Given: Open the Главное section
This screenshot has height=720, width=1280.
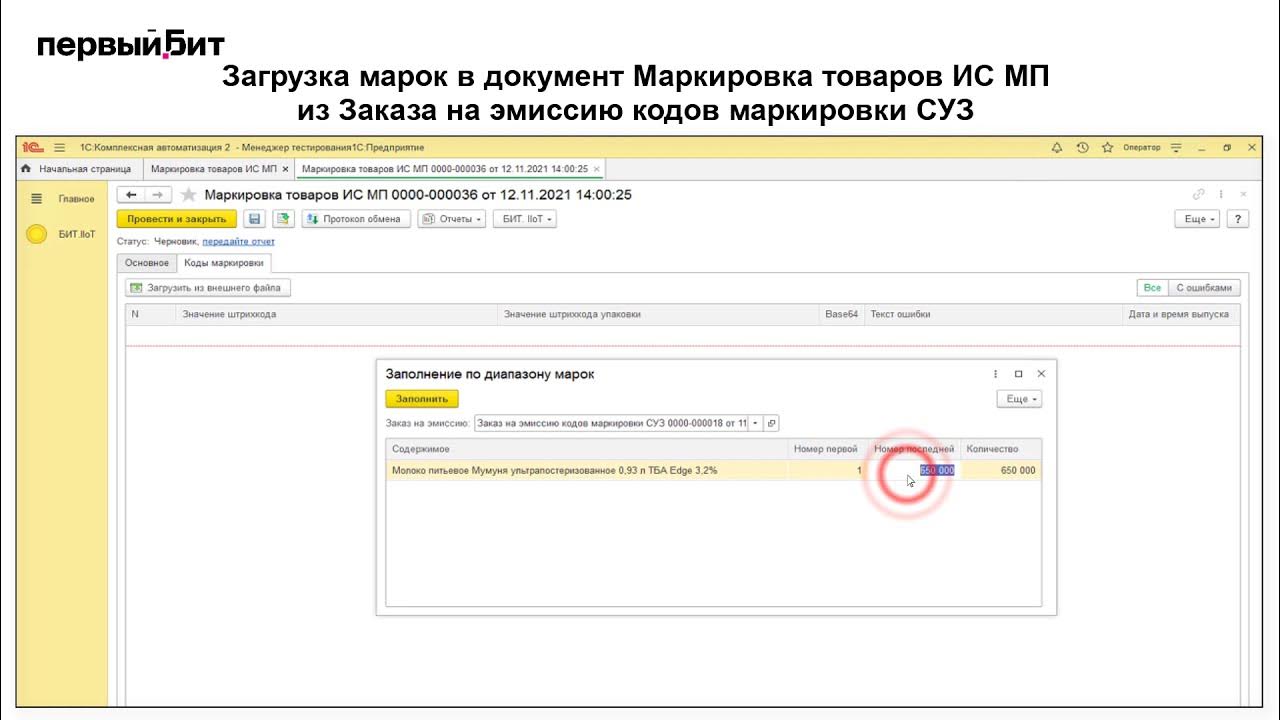Looking at the screenshot, I should point(77,199).
